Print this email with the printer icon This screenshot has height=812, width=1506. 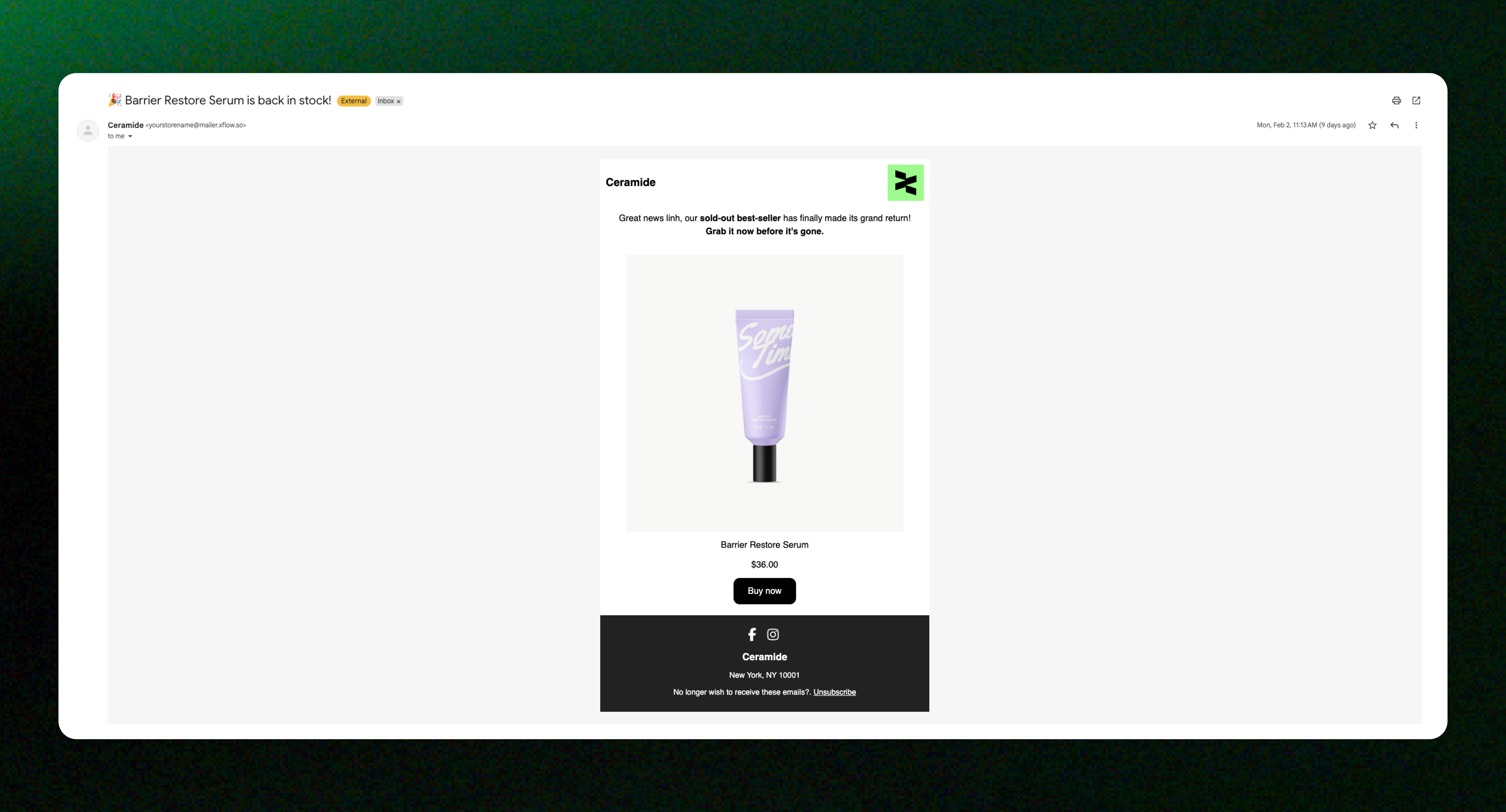pyautogui.click(x=1396, y=101)
